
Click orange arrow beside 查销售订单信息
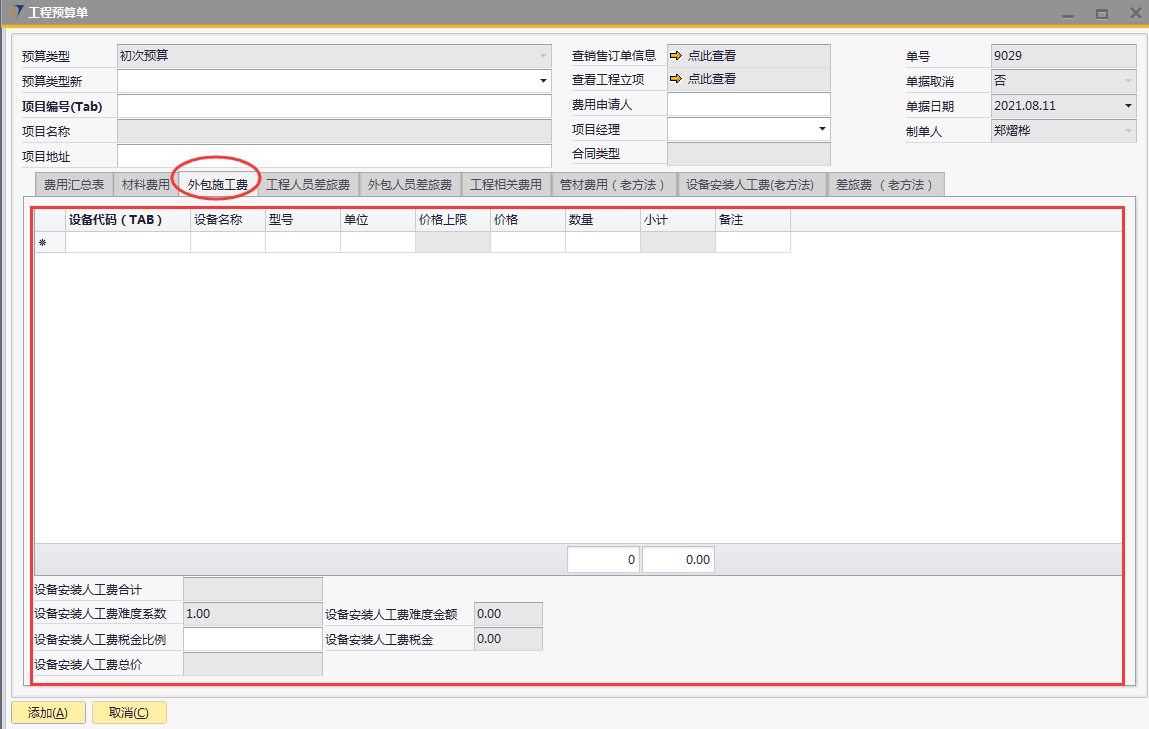[x=676, y=56]
